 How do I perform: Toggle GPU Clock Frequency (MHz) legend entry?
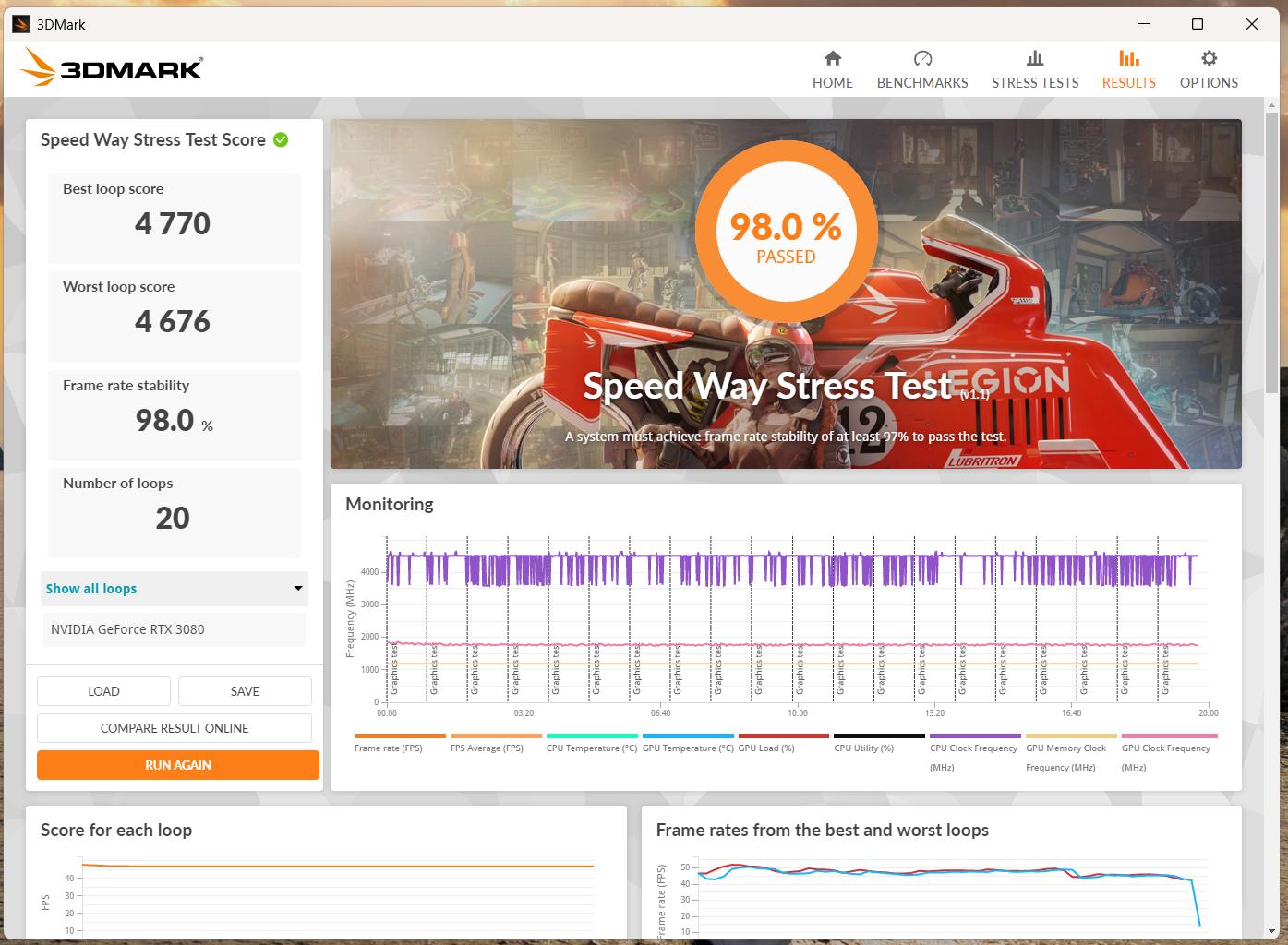coord(1168,754)
